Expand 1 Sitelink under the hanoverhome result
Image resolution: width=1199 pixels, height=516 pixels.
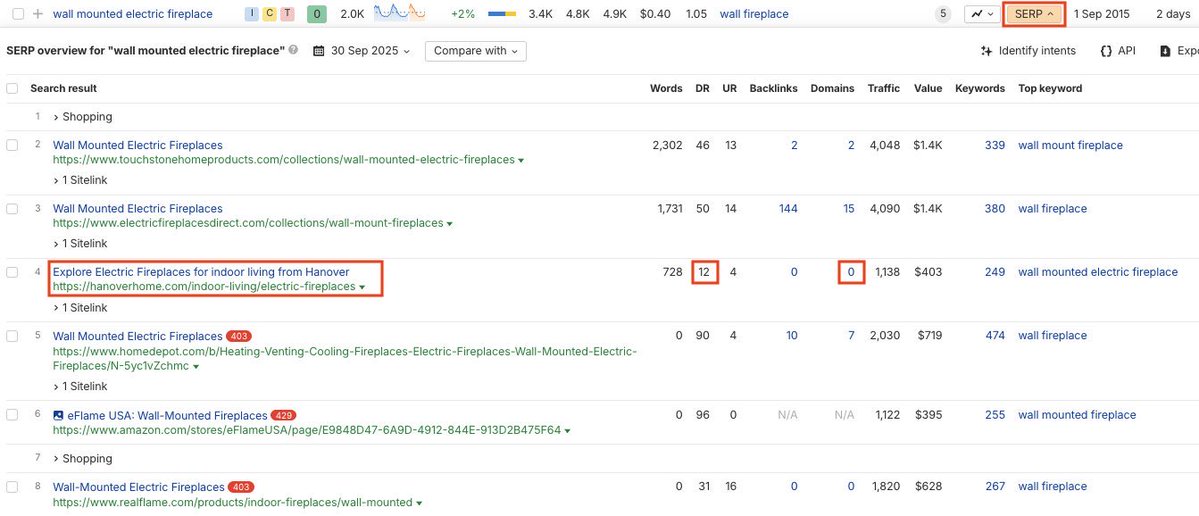(x=80, y=308)
